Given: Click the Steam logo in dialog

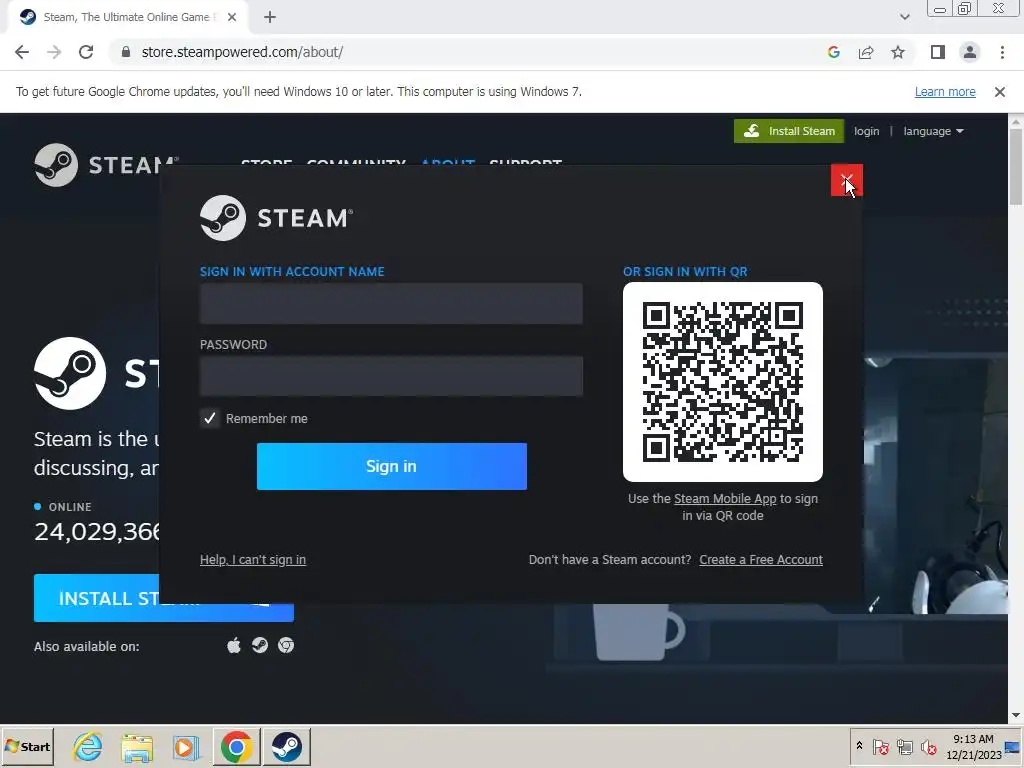Looking at the screenshot, I should point(276,218).
